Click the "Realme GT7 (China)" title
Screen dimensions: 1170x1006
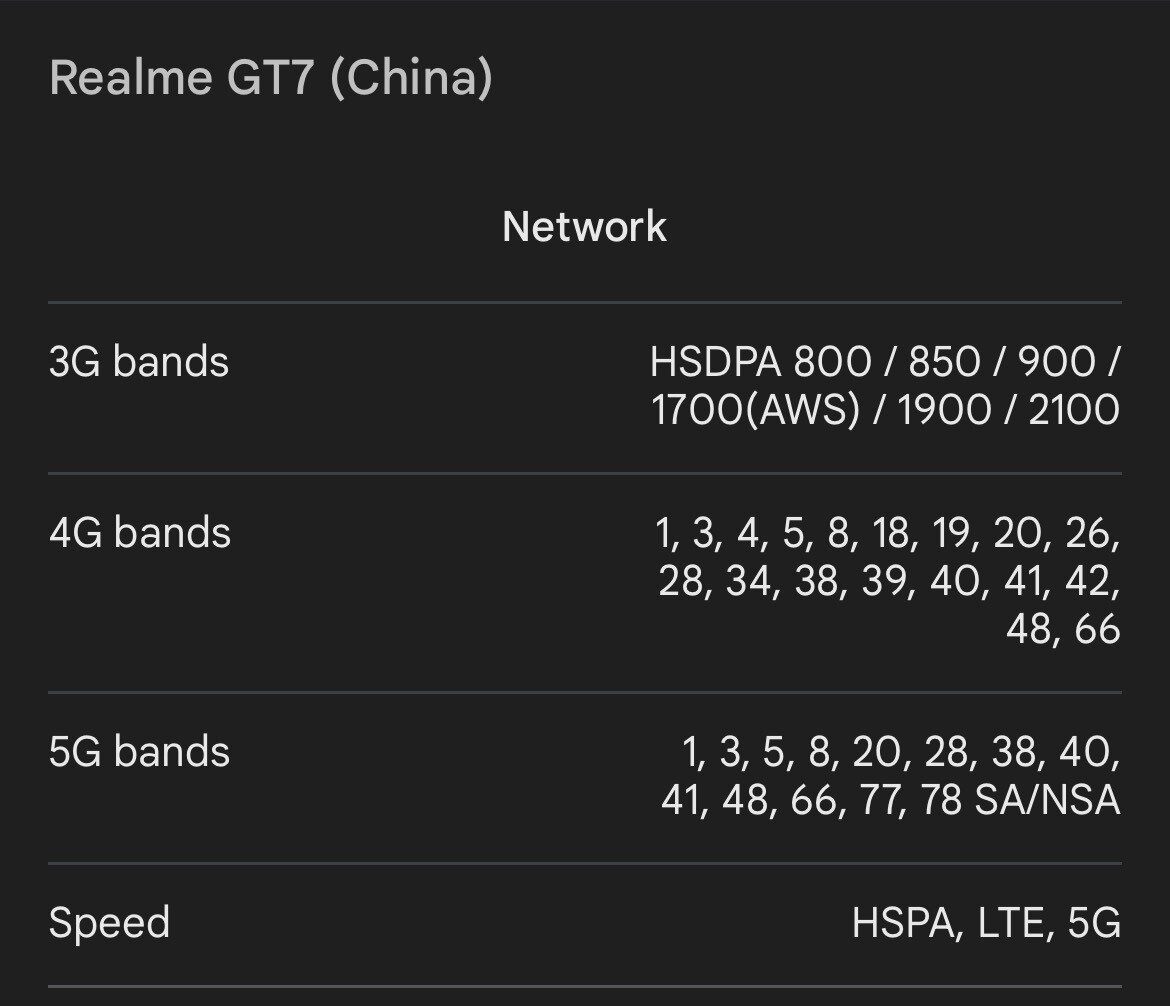(x=270, y=78)
